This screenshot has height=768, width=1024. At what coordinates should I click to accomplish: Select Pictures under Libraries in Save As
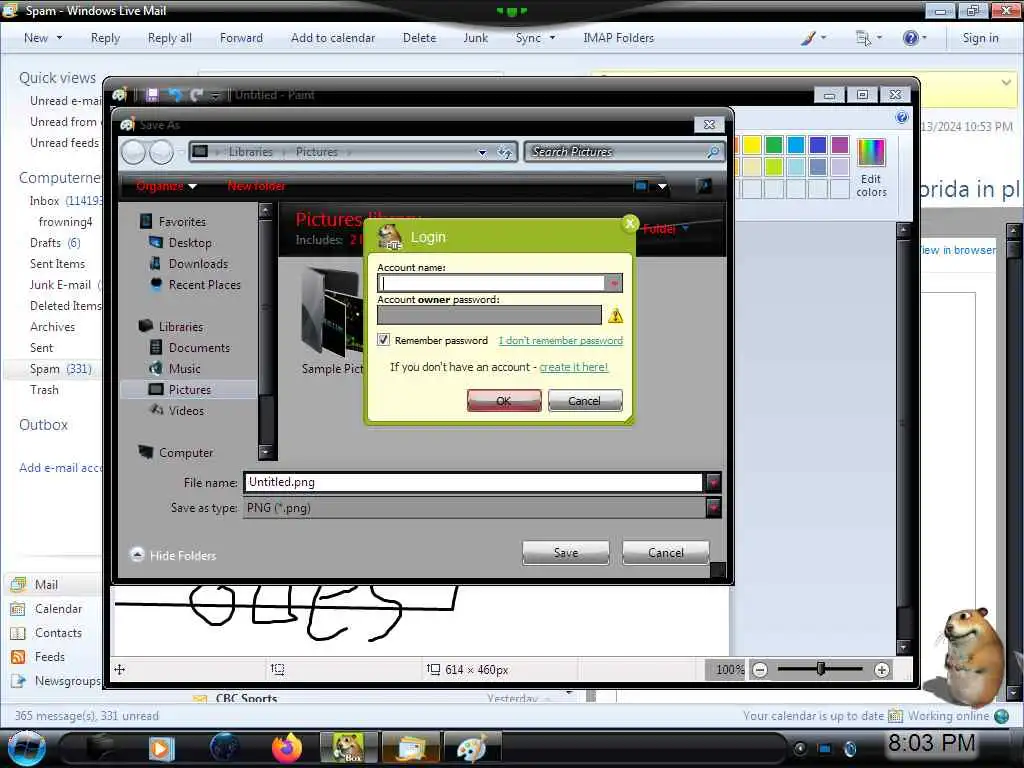coord(189,389)
